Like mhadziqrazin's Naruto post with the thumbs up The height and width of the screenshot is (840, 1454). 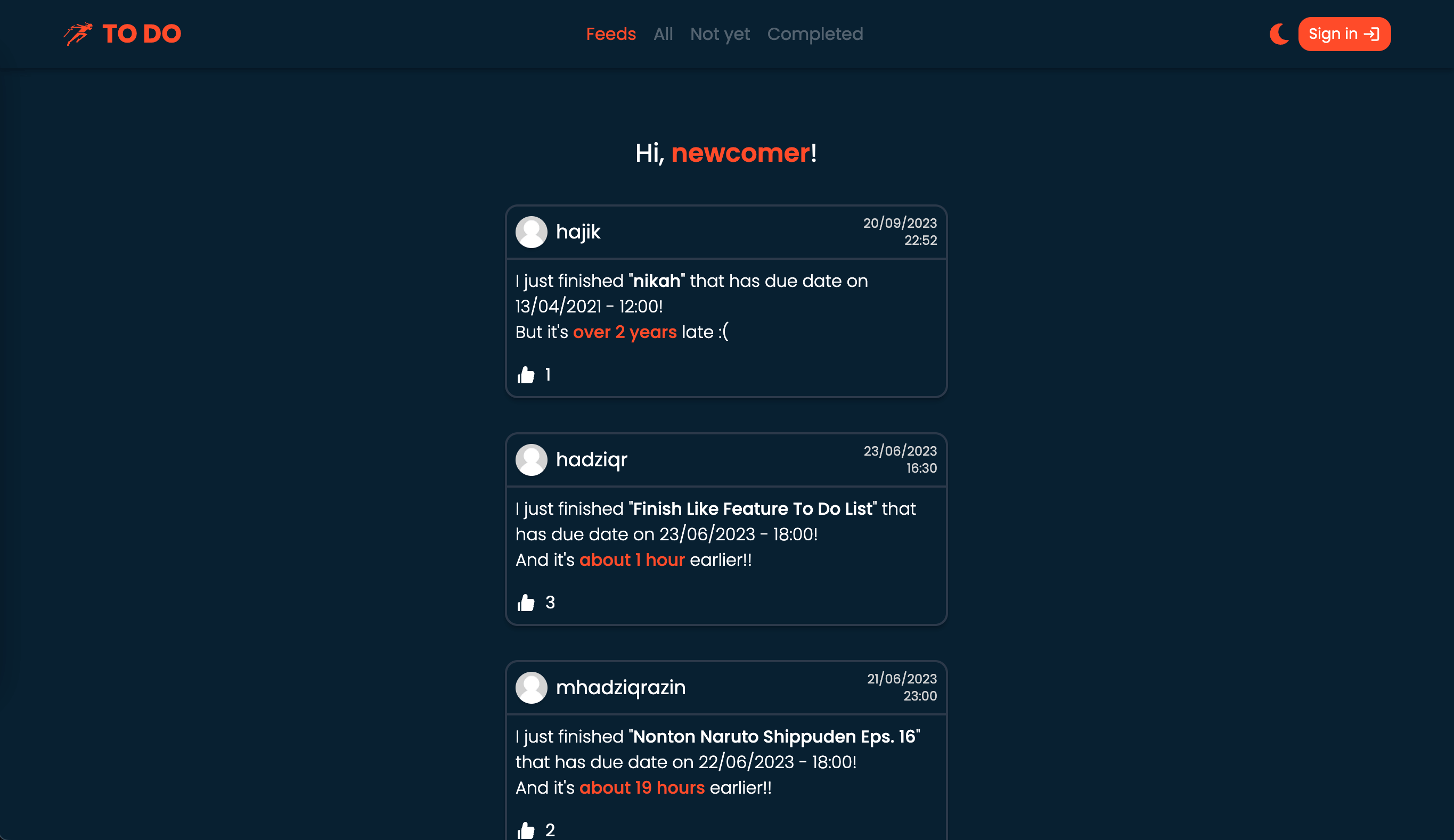pyautogui.click(x=526, y=830)
